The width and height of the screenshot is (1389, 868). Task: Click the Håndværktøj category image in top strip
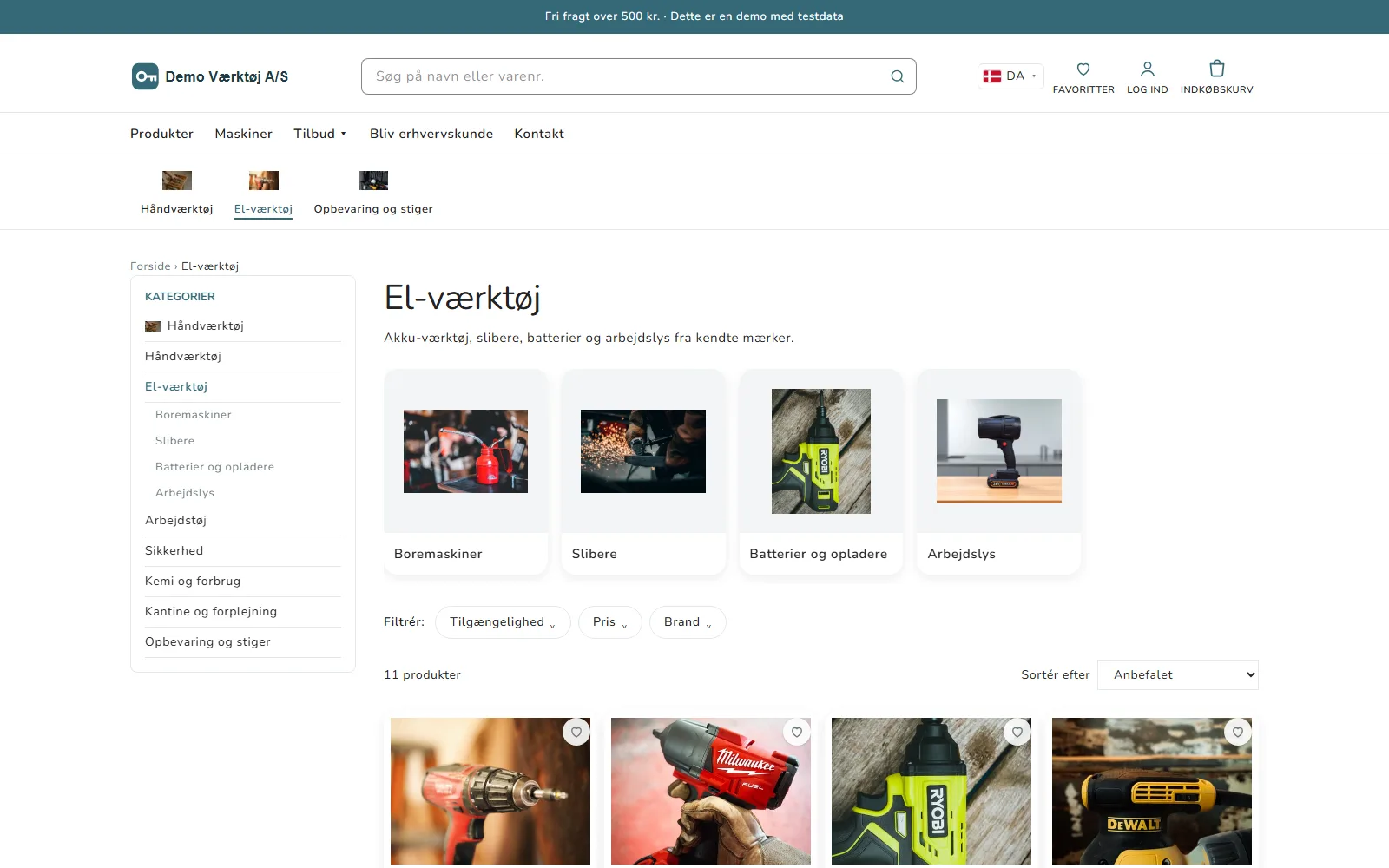(177, 181)
